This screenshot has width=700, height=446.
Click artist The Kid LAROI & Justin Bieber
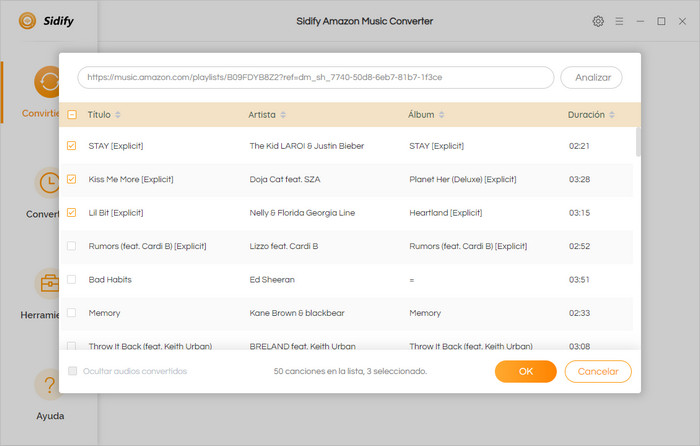(307, 146)
